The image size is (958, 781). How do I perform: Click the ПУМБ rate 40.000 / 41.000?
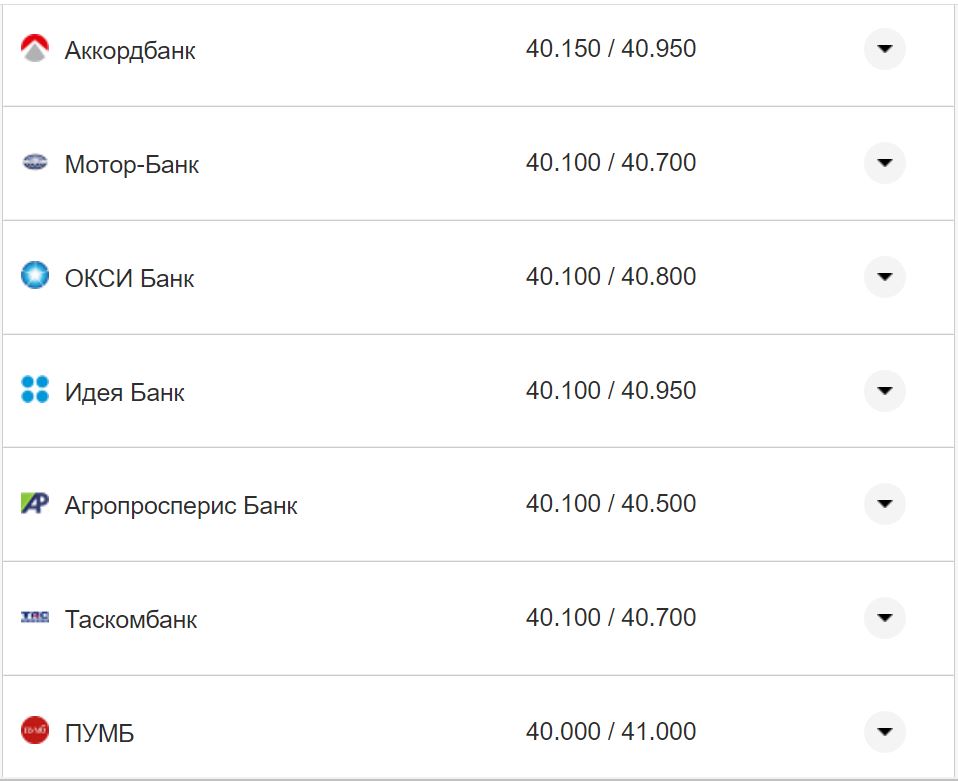click(610, 731)
